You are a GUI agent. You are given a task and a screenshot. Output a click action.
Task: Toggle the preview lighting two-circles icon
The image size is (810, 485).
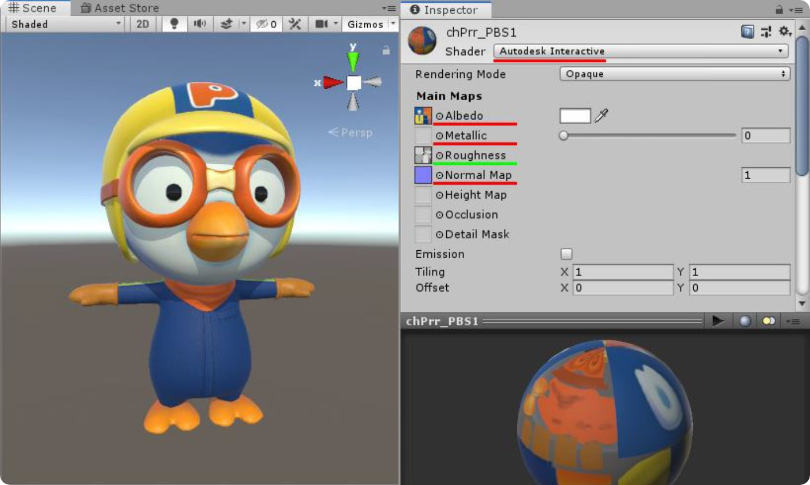coord(768,321)
